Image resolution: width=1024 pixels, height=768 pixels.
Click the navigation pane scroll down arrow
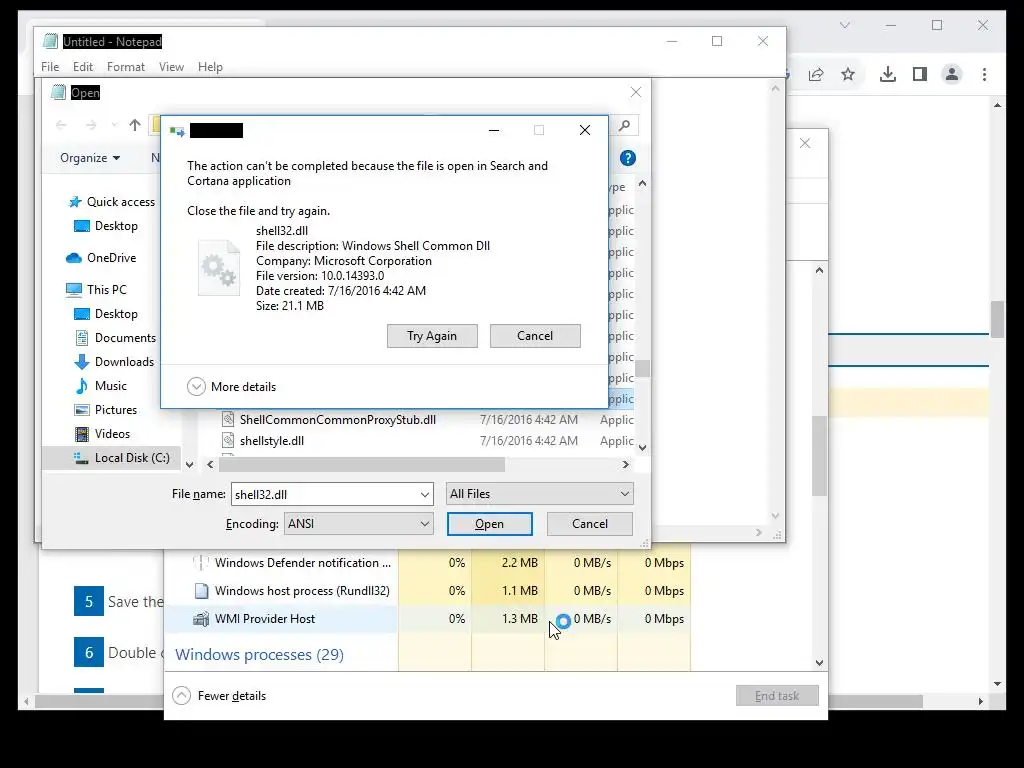pyautogui.click(x=189, y=464)
